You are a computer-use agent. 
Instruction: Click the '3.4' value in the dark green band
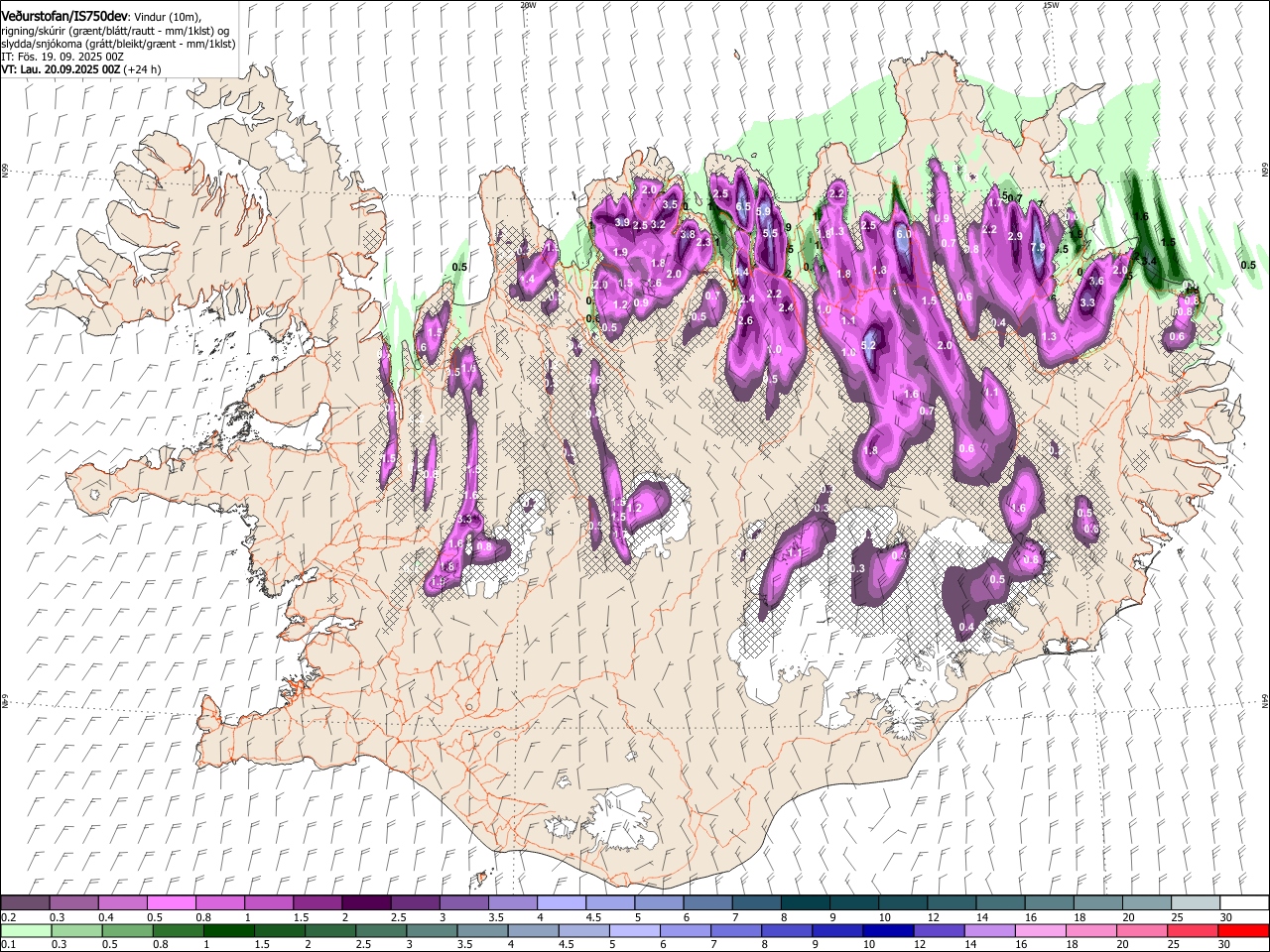(1149, 261)
